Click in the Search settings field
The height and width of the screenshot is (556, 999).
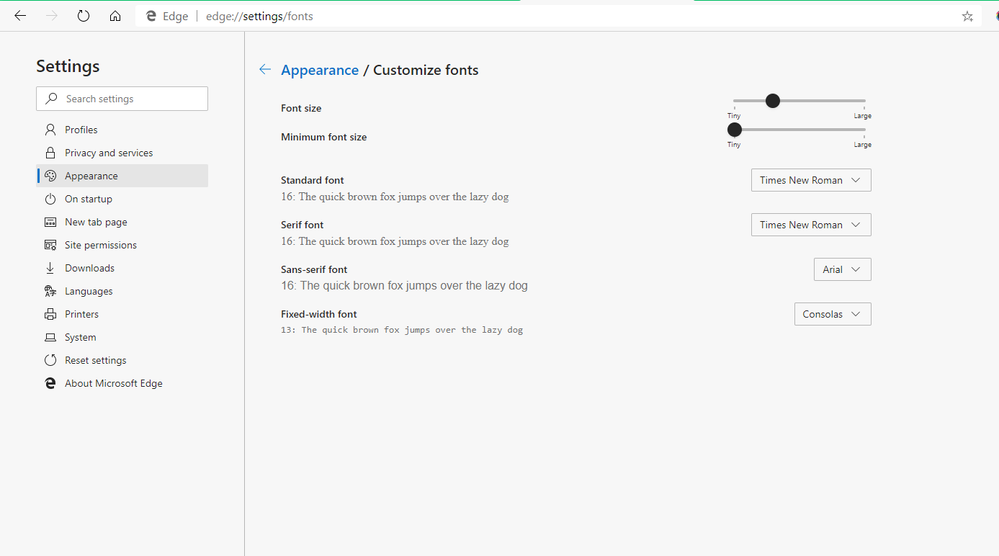click(x=122, y=99)
